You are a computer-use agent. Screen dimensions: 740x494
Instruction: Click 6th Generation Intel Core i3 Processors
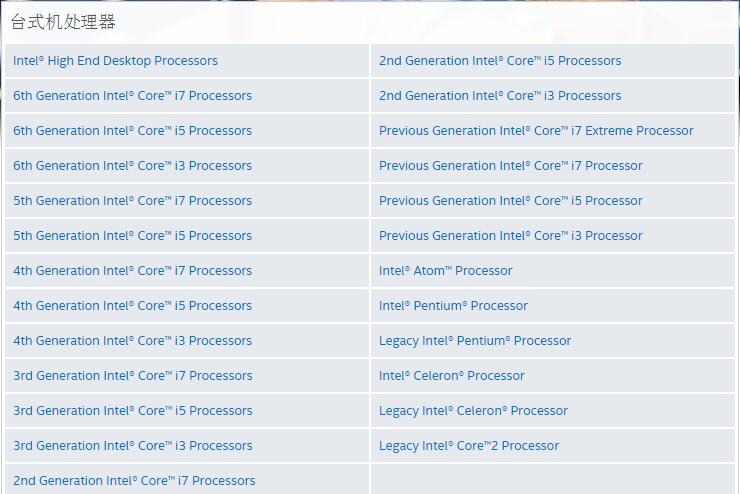click(x=132, y=166)
